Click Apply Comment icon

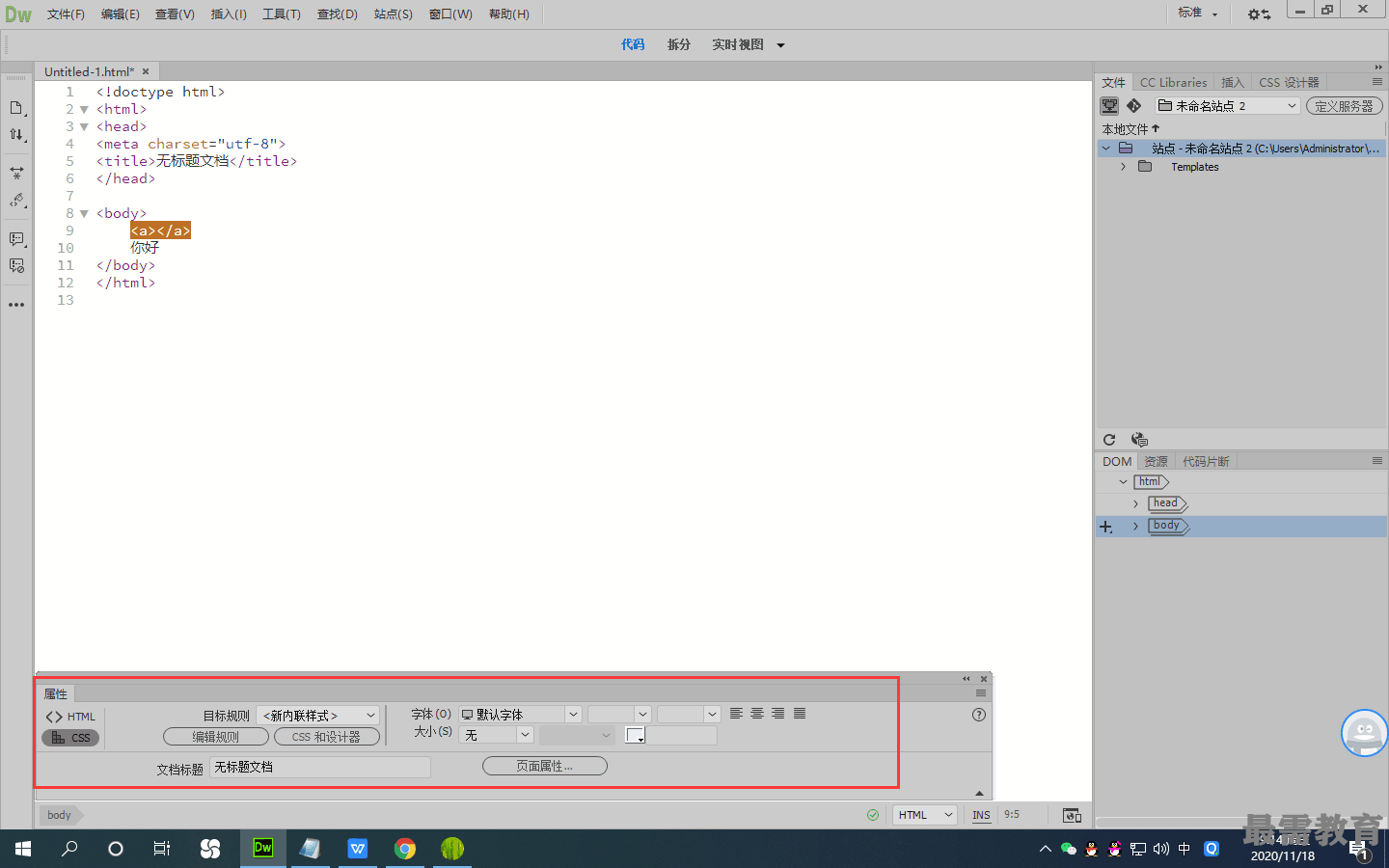[16, 239]
